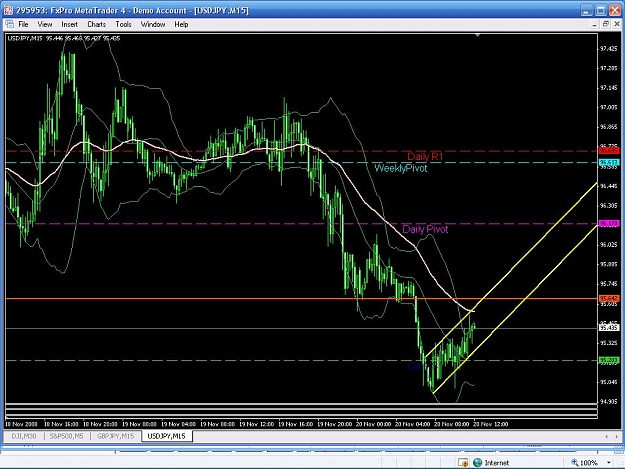Click the WeeklyPivot chart label
625x469 pixels.
click(x=401, y=168)
